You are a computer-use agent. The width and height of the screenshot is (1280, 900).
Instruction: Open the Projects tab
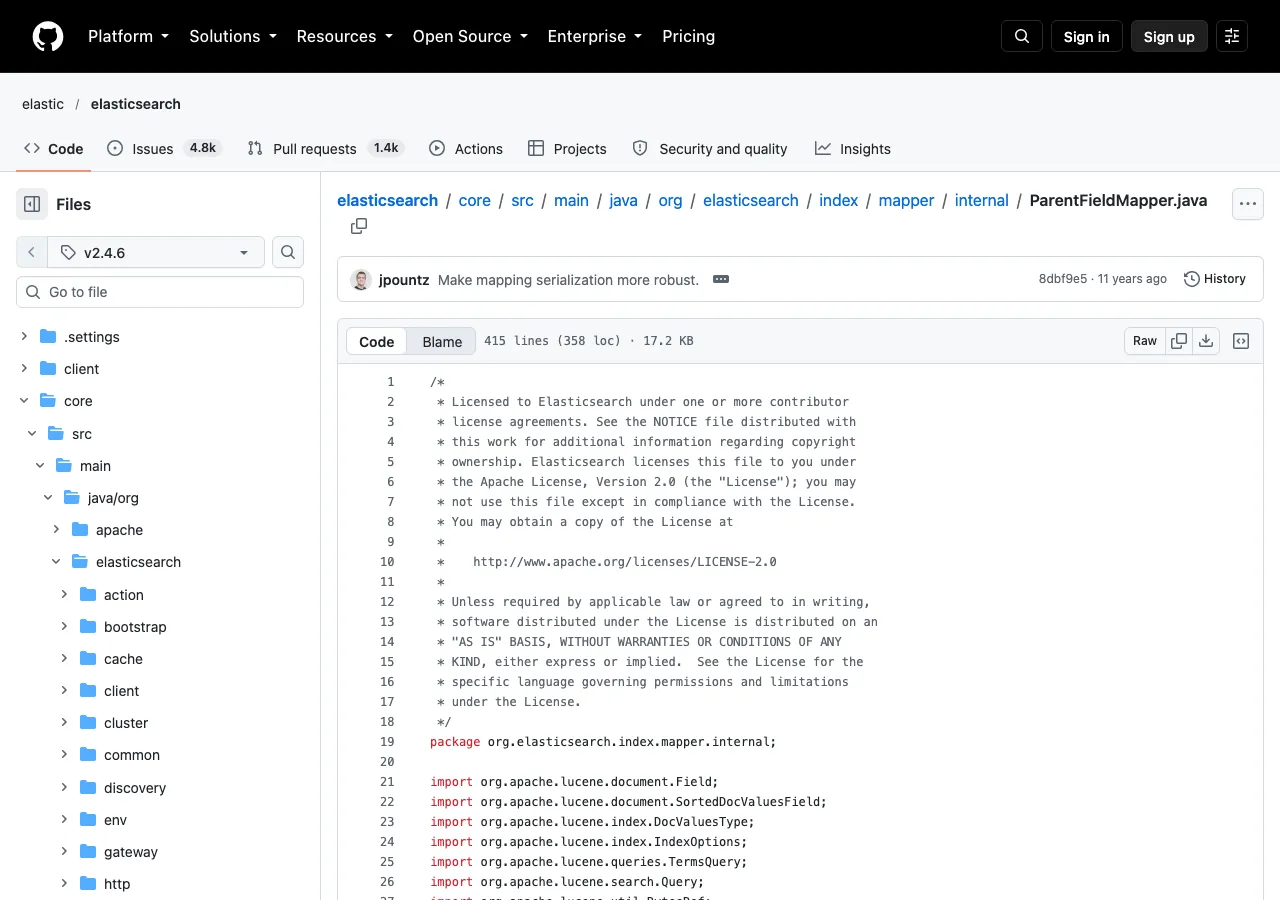tap(567, 148)
